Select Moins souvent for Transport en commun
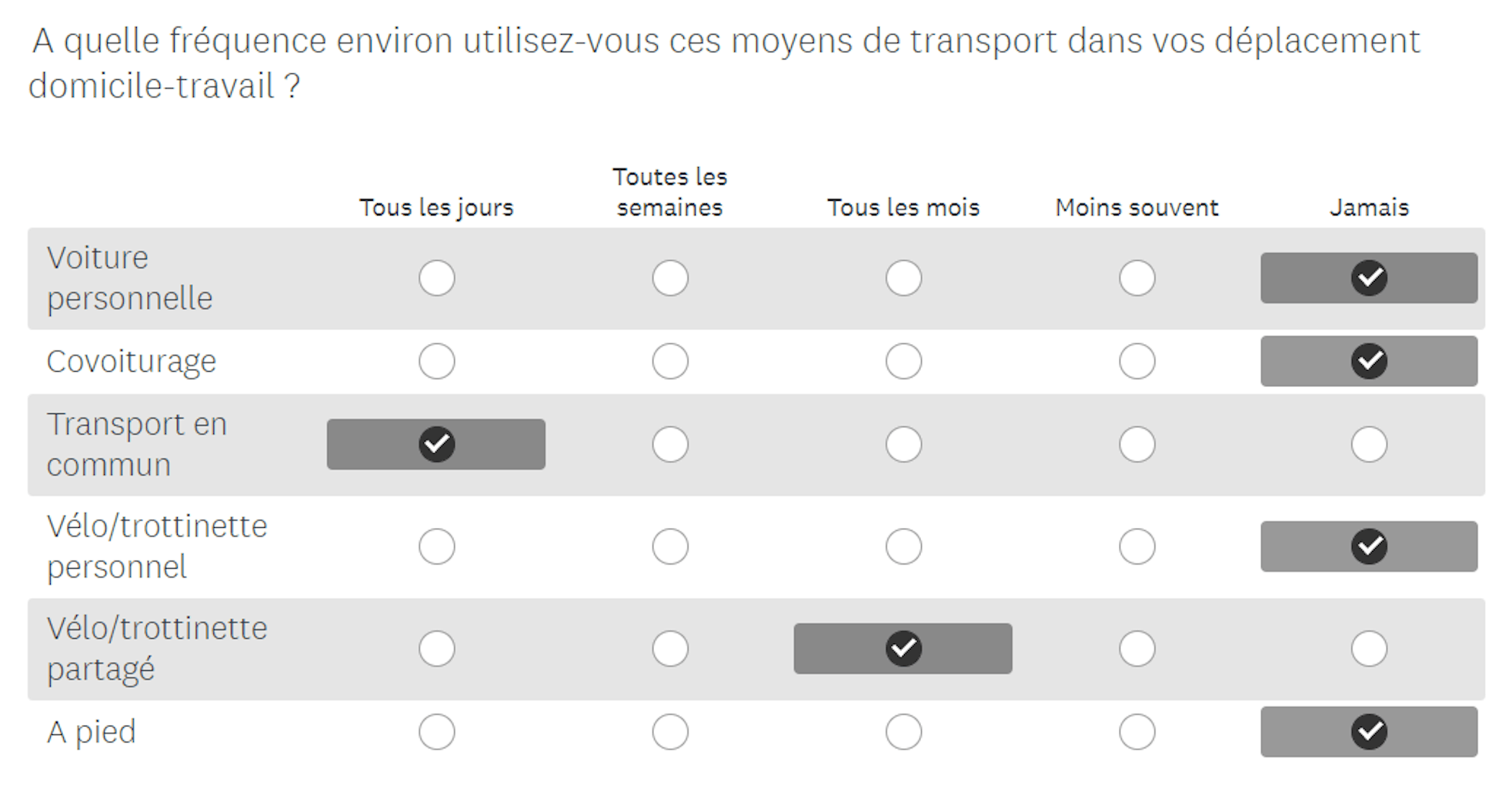The width and height of the screenshot is (1512, 788). pos(1137,444)
